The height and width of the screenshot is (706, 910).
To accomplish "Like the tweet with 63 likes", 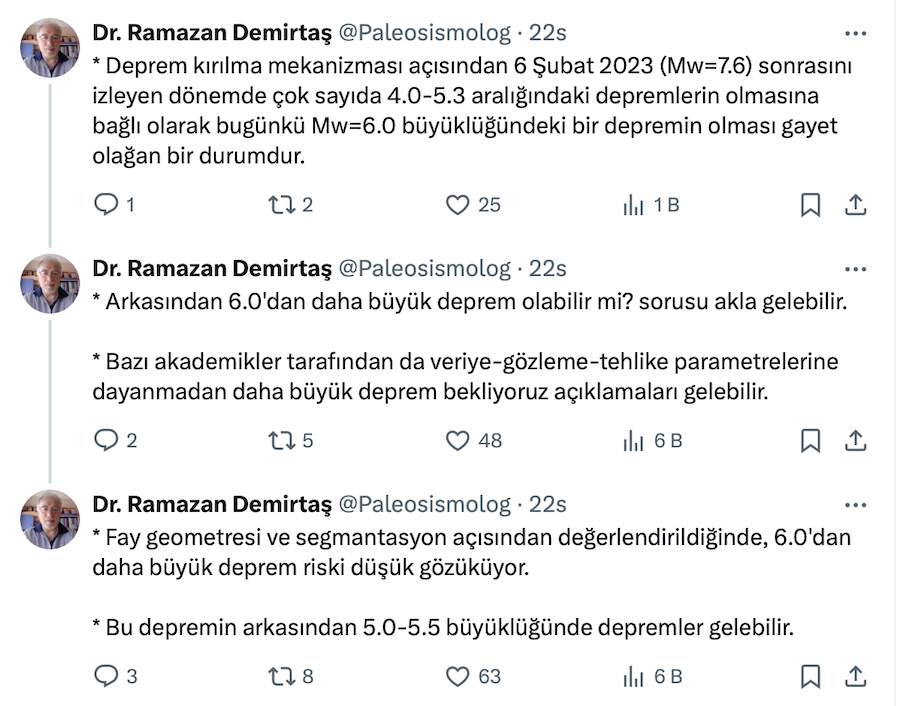I will click(457, 677).
